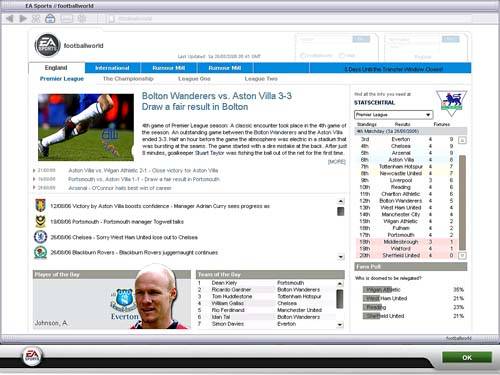Click the Premier League lion logo
The image size is (500, 375).
click(x=451, y=103)
